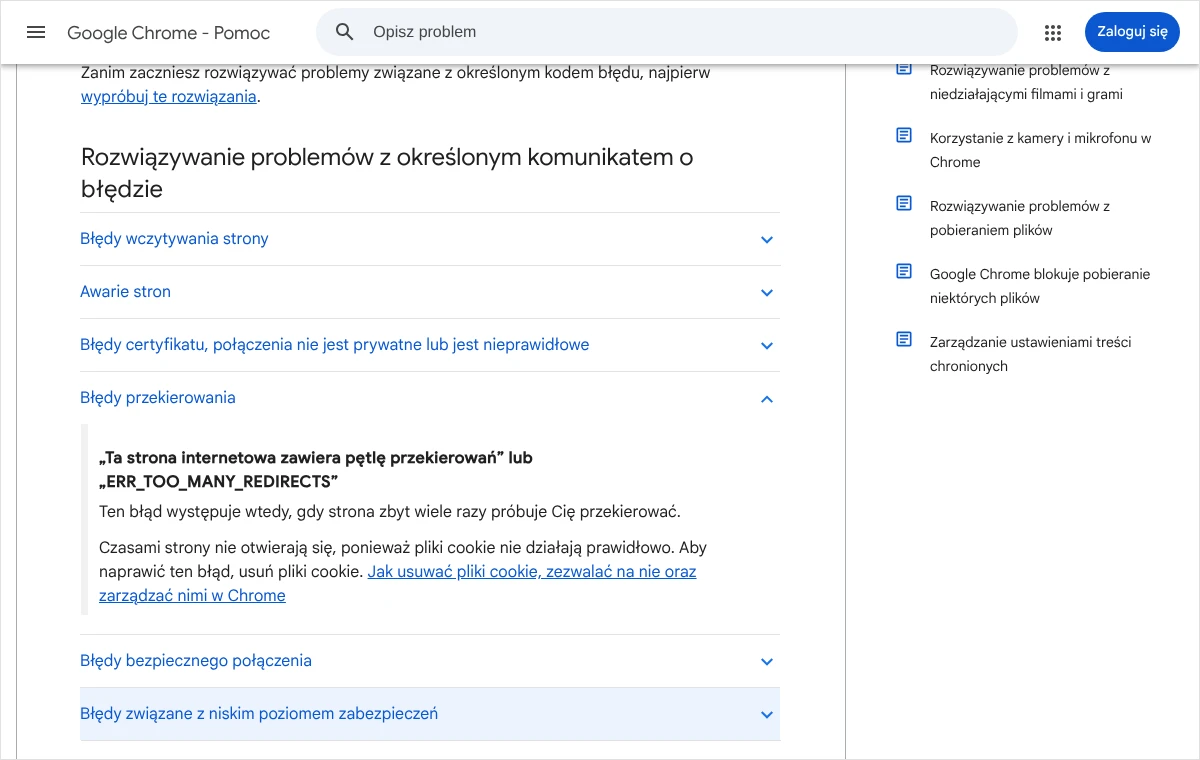Screen dimensions: 1200x760
Task: Click article icon beside 'Rozwiązywanie problemów z pobieraniem plików'
Action: (x=904, y=204)
